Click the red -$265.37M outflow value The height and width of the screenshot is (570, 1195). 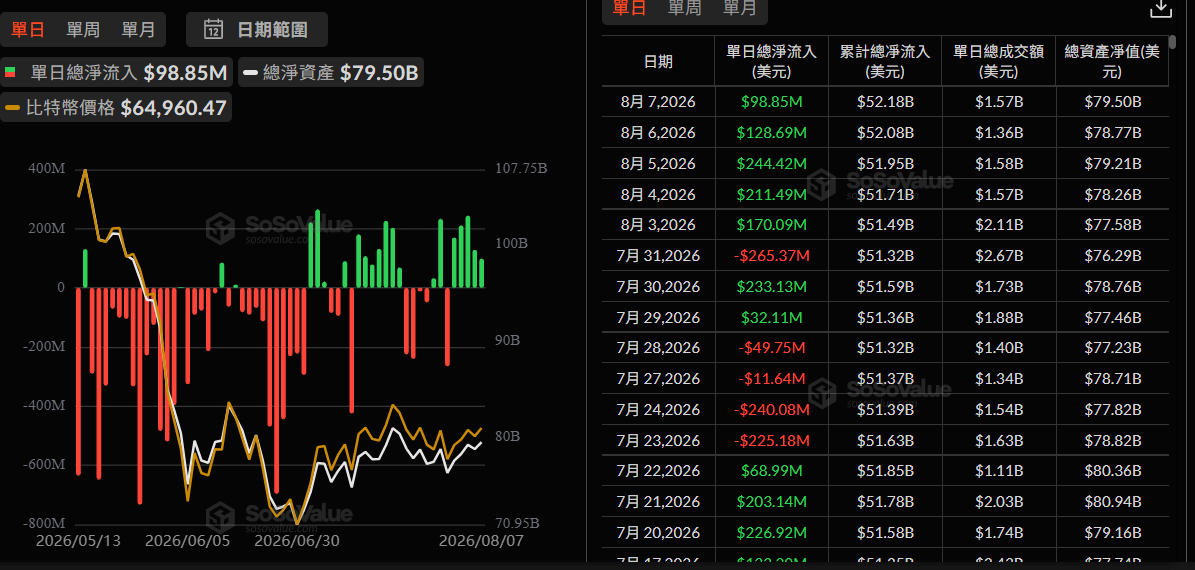[x=771, y=255]
